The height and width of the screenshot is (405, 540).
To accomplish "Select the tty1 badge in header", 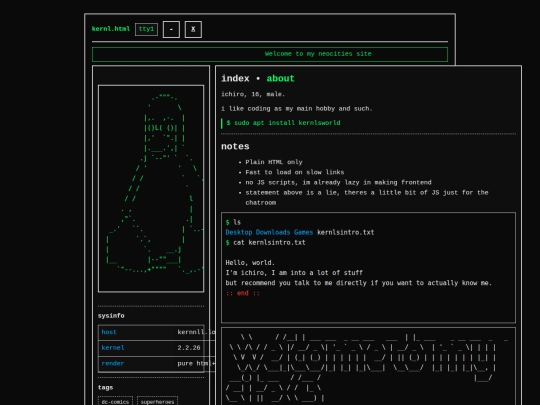I will click(x=146, y=29).
